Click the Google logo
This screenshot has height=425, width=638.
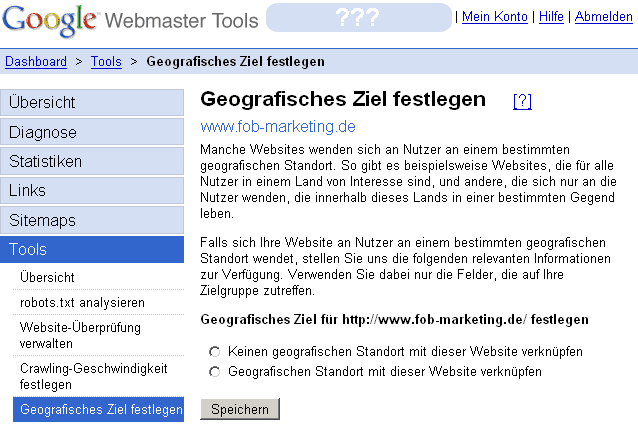pos(50,20)
